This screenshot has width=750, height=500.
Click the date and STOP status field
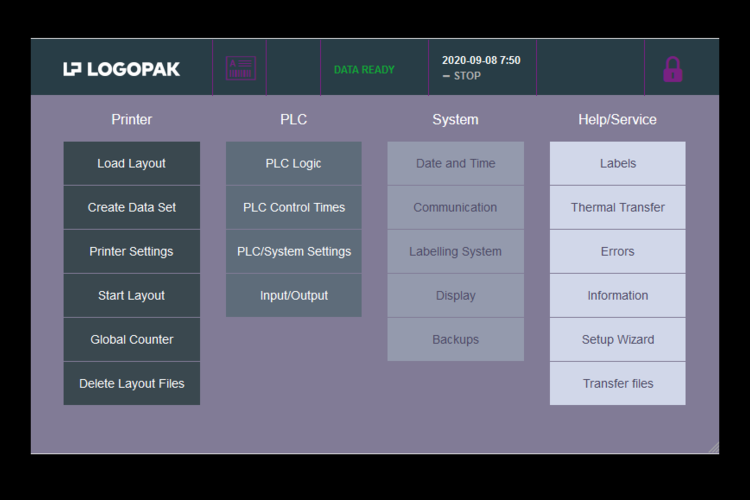point(481,68)
